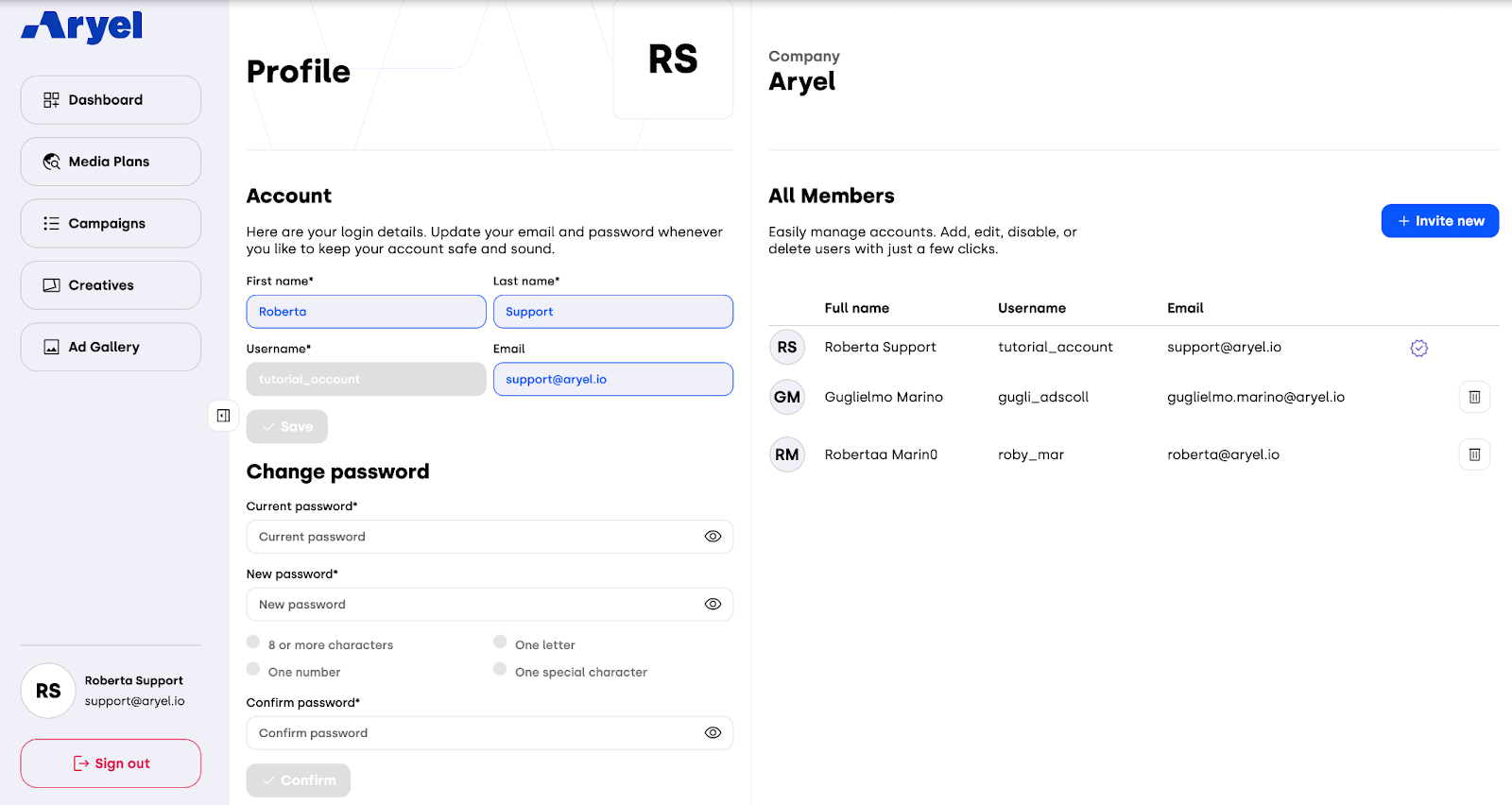Click the Email column header
The image size is (1512, 805).
click(1185, 308)
